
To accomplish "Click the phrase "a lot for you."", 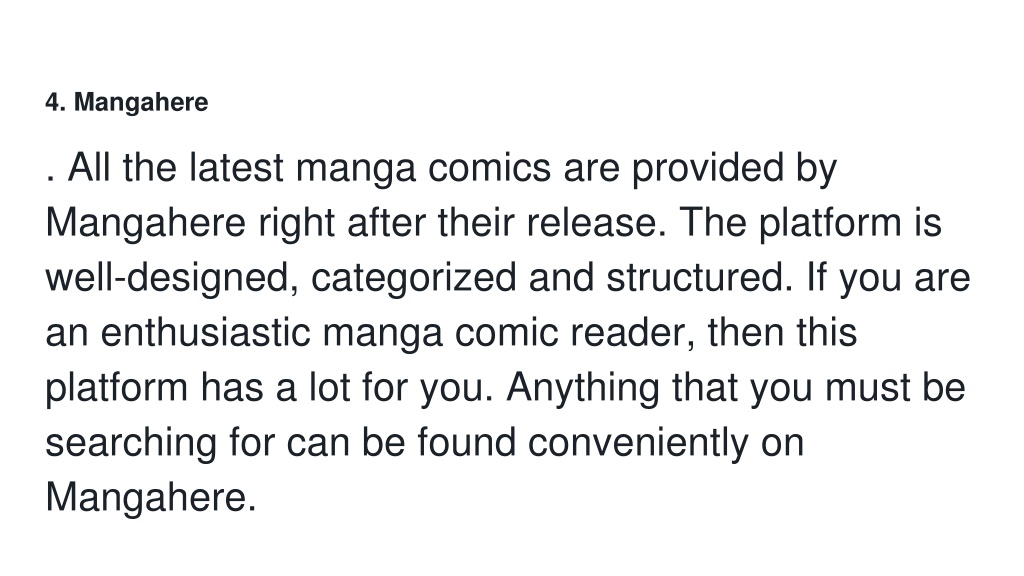I will [384, 389].
